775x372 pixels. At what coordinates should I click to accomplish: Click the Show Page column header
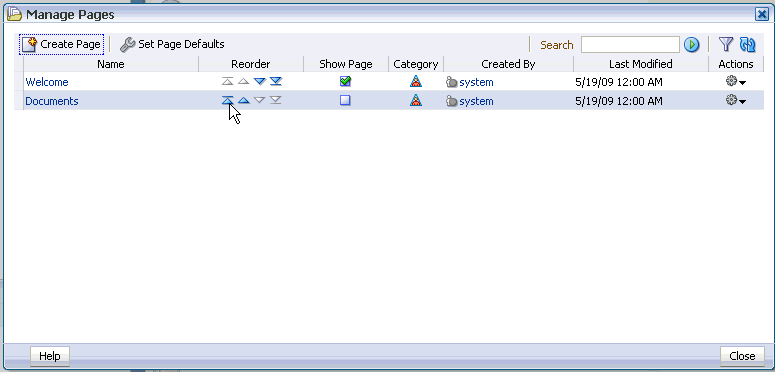[x=346, y=64]
